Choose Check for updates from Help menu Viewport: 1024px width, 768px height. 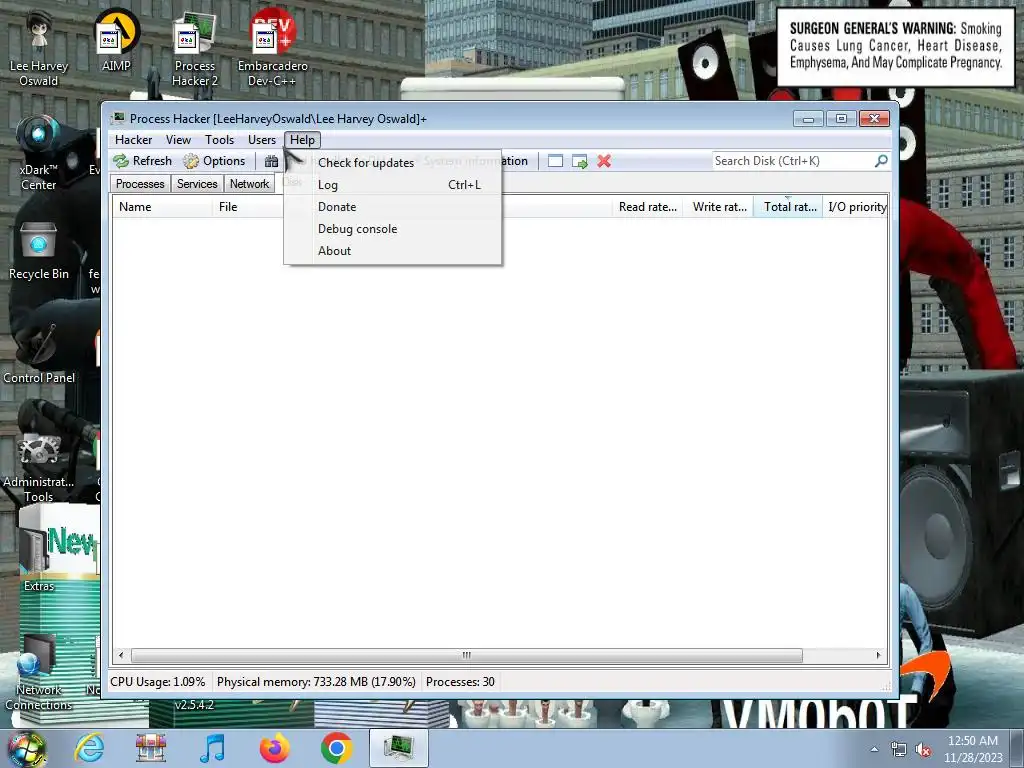(x=392, y=163)
